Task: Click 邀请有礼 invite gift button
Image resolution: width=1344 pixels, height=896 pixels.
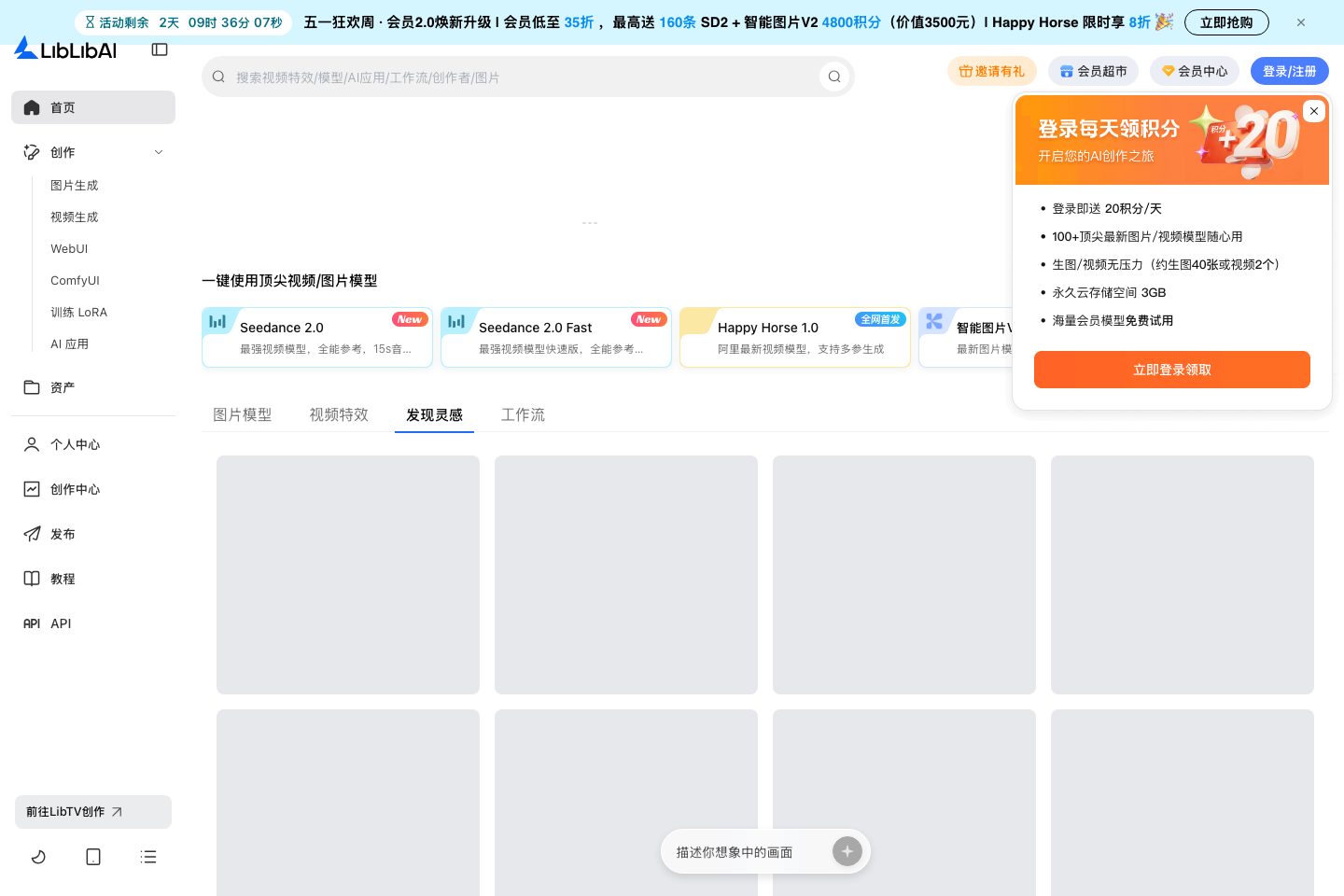Action: [992, 71]
